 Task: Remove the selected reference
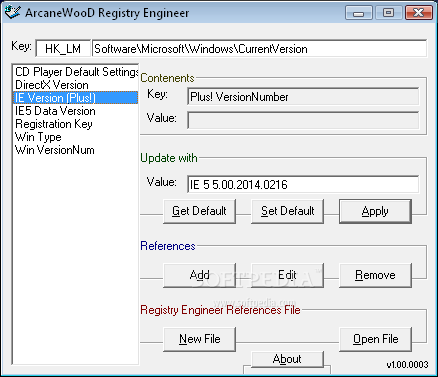point(375,275)
